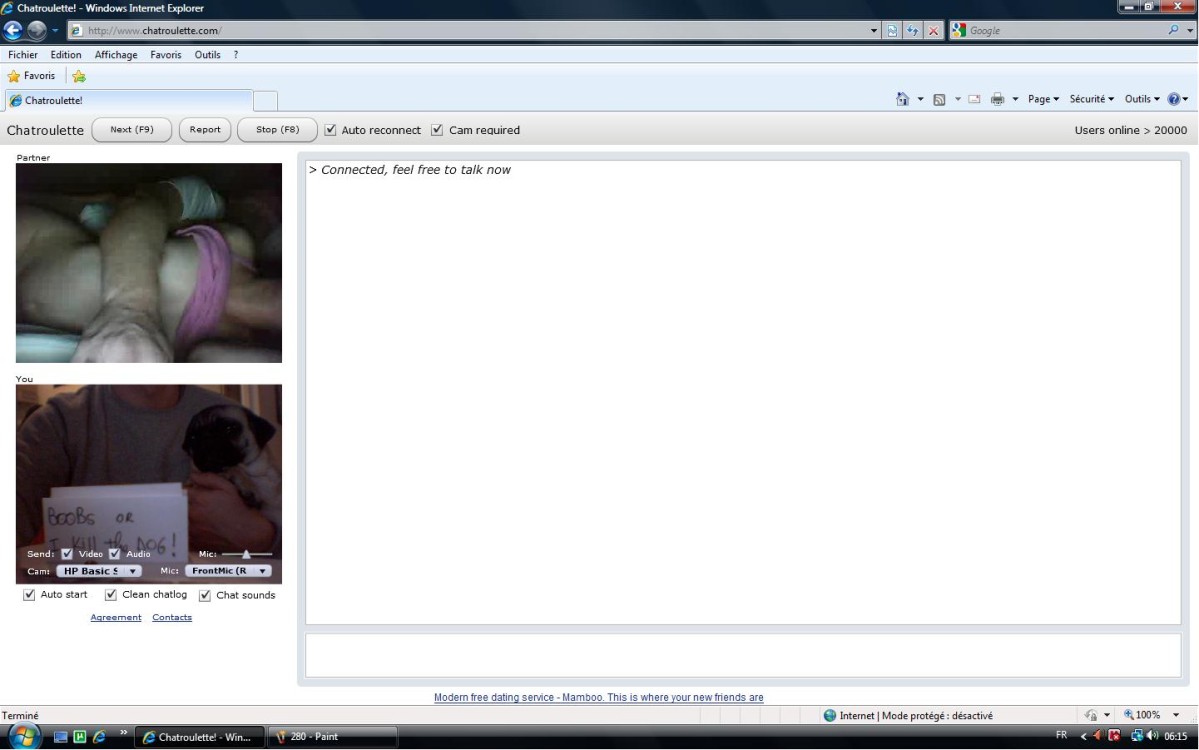Open the Edition menu
1199x750 pixels.
[x=66, y=55]
